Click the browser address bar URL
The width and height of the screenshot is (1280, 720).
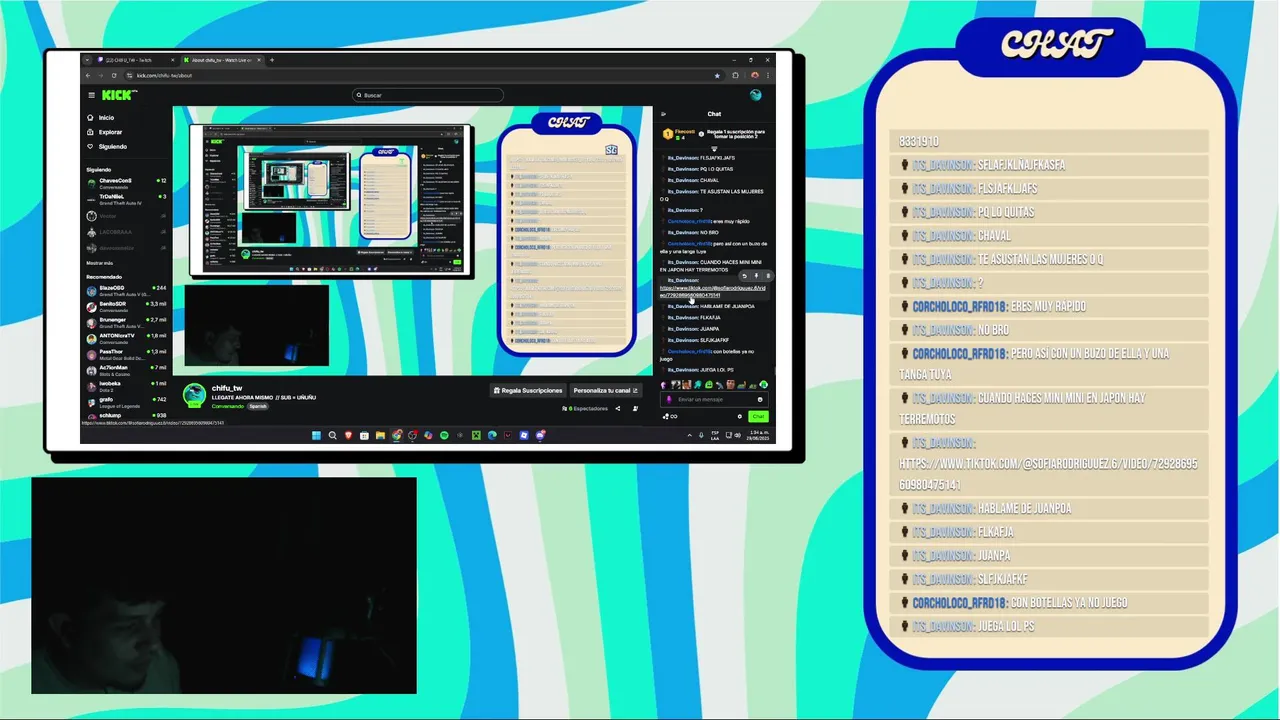click(x=164, y=75)
